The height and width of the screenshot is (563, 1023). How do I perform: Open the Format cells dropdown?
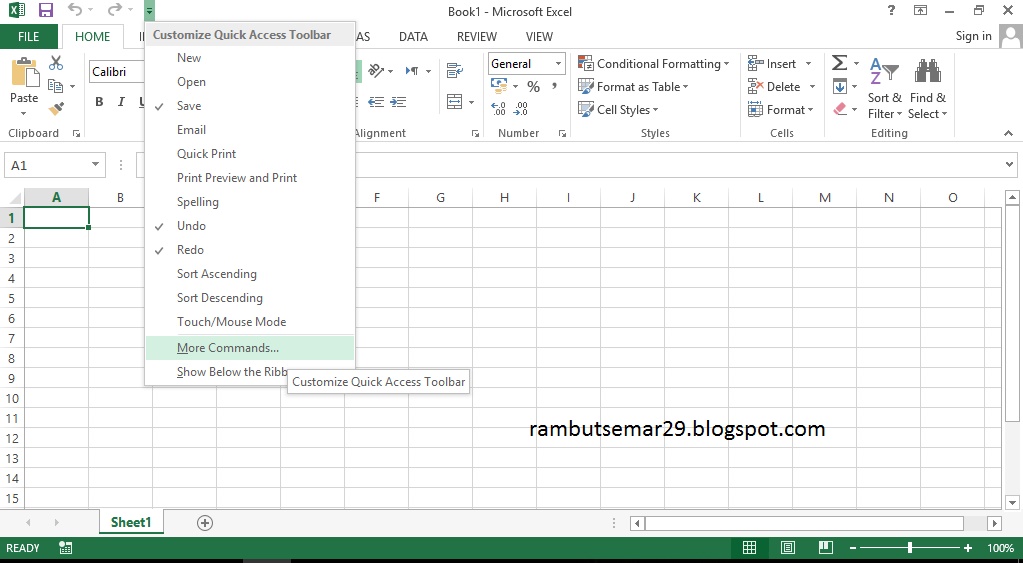781,110
